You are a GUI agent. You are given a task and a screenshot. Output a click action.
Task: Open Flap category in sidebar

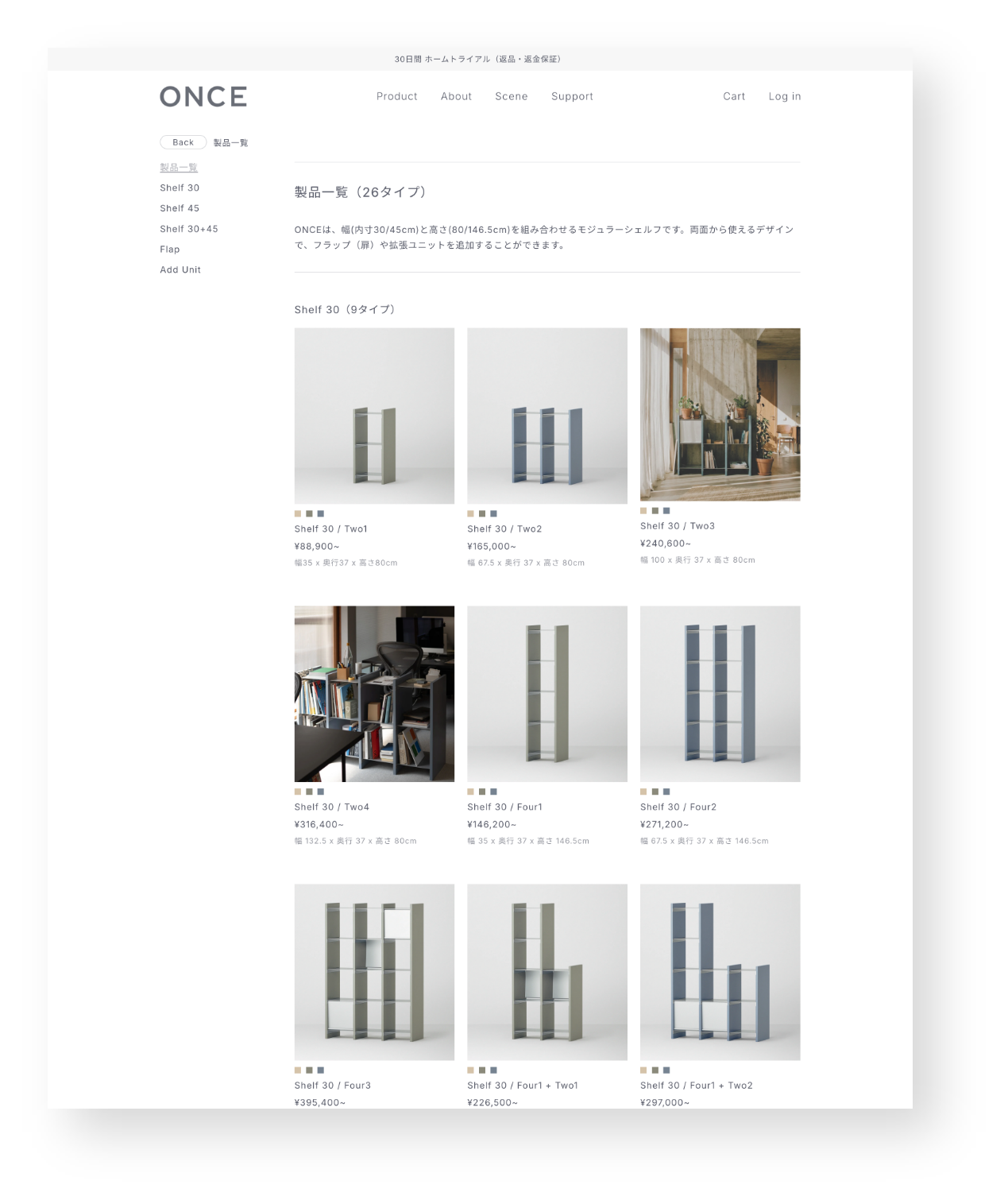click(170, 250)
